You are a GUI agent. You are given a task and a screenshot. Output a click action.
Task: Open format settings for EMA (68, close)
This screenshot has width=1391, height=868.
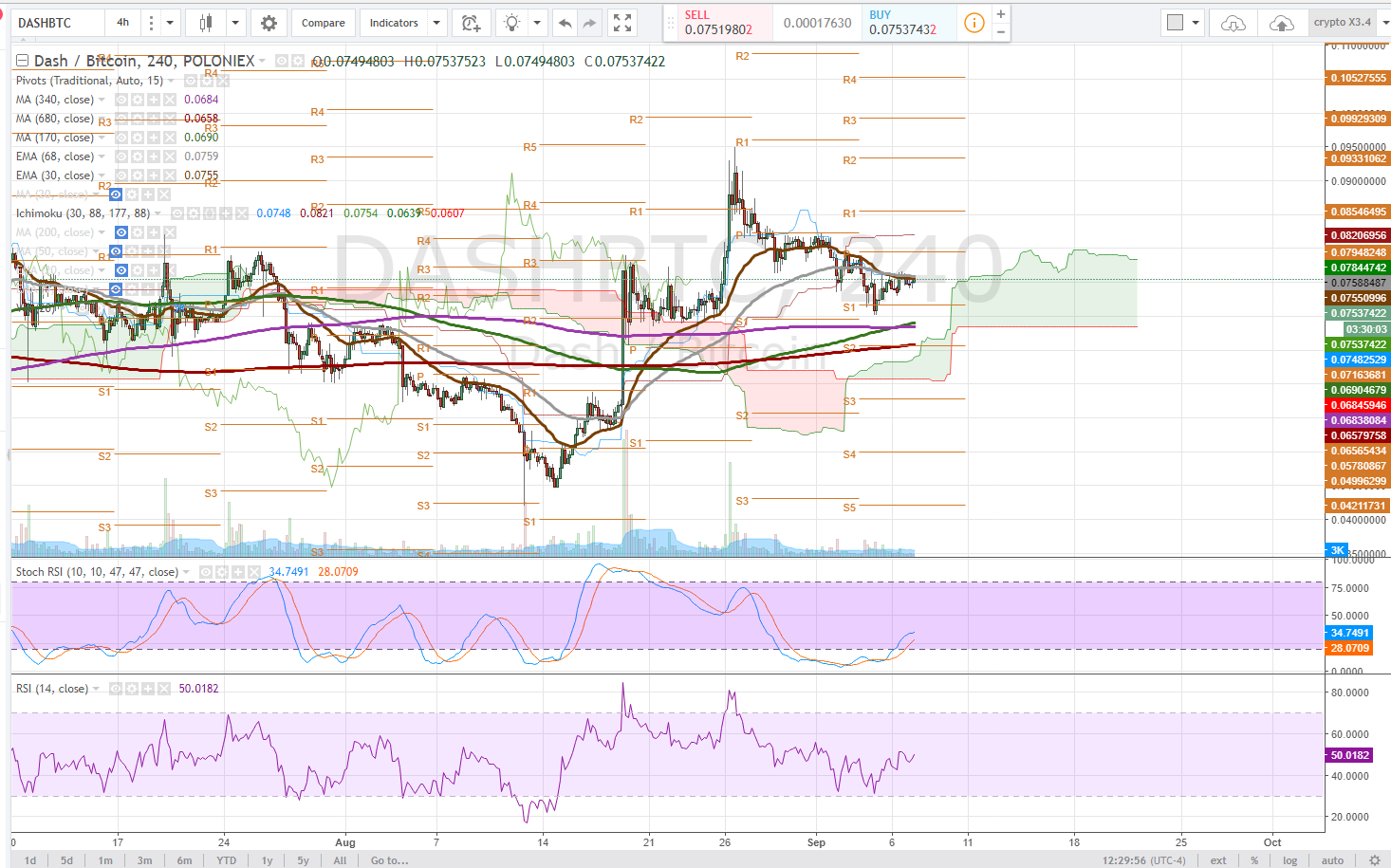coord(138,157)
